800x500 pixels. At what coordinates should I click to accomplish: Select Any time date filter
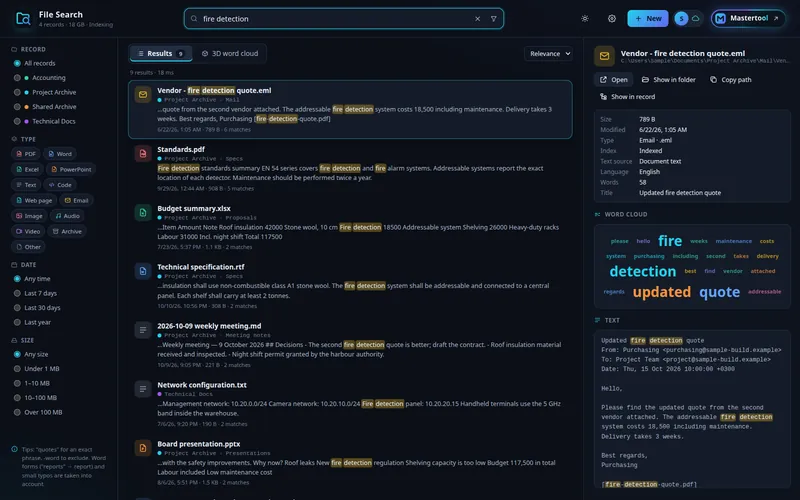(32, 279)
